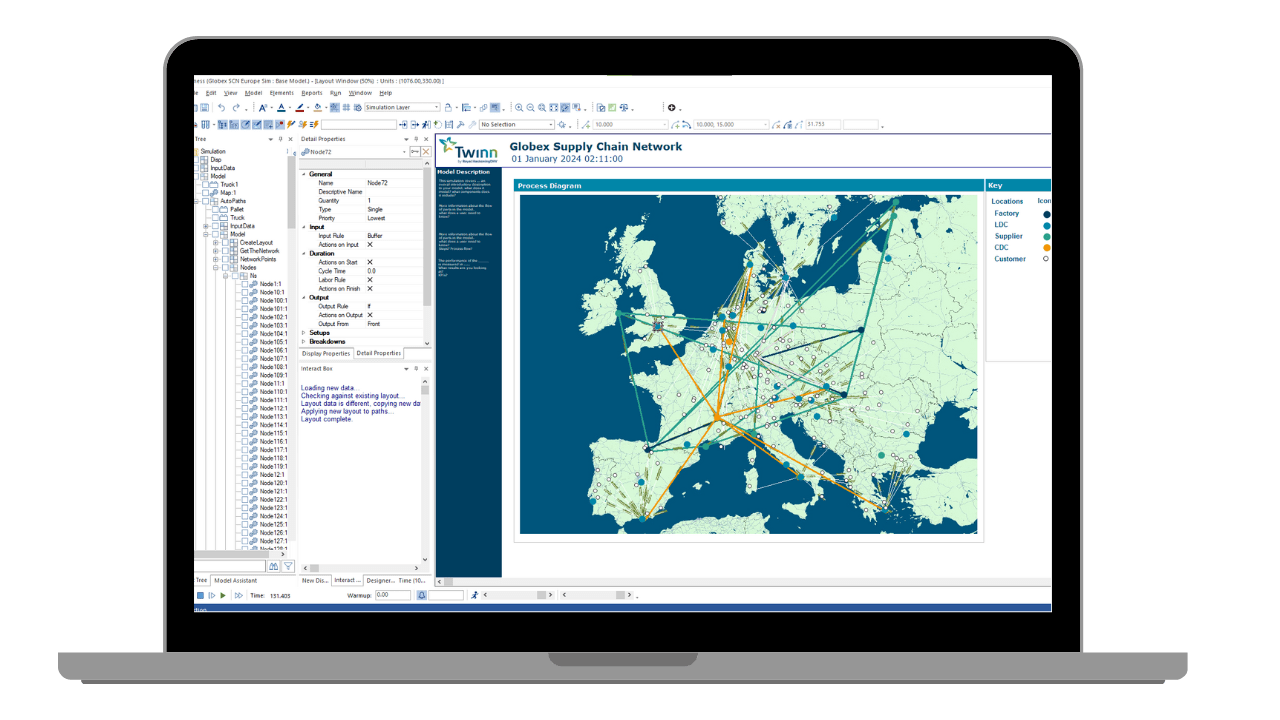Click the key icon beside Node72 selector
This screenshot has height=720, width=1280.
click(414, 152)
